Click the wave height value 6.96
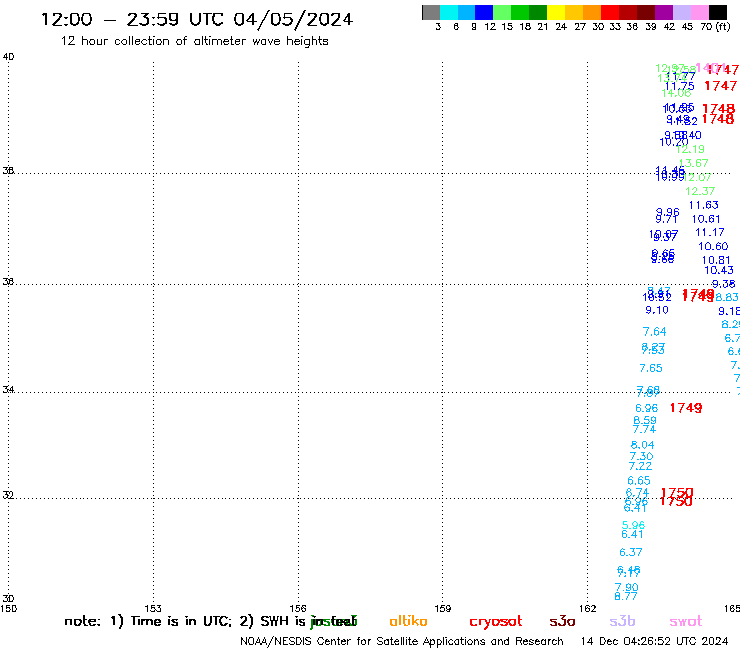Screen dimensions: 740x650 click(x=647, y=408)
